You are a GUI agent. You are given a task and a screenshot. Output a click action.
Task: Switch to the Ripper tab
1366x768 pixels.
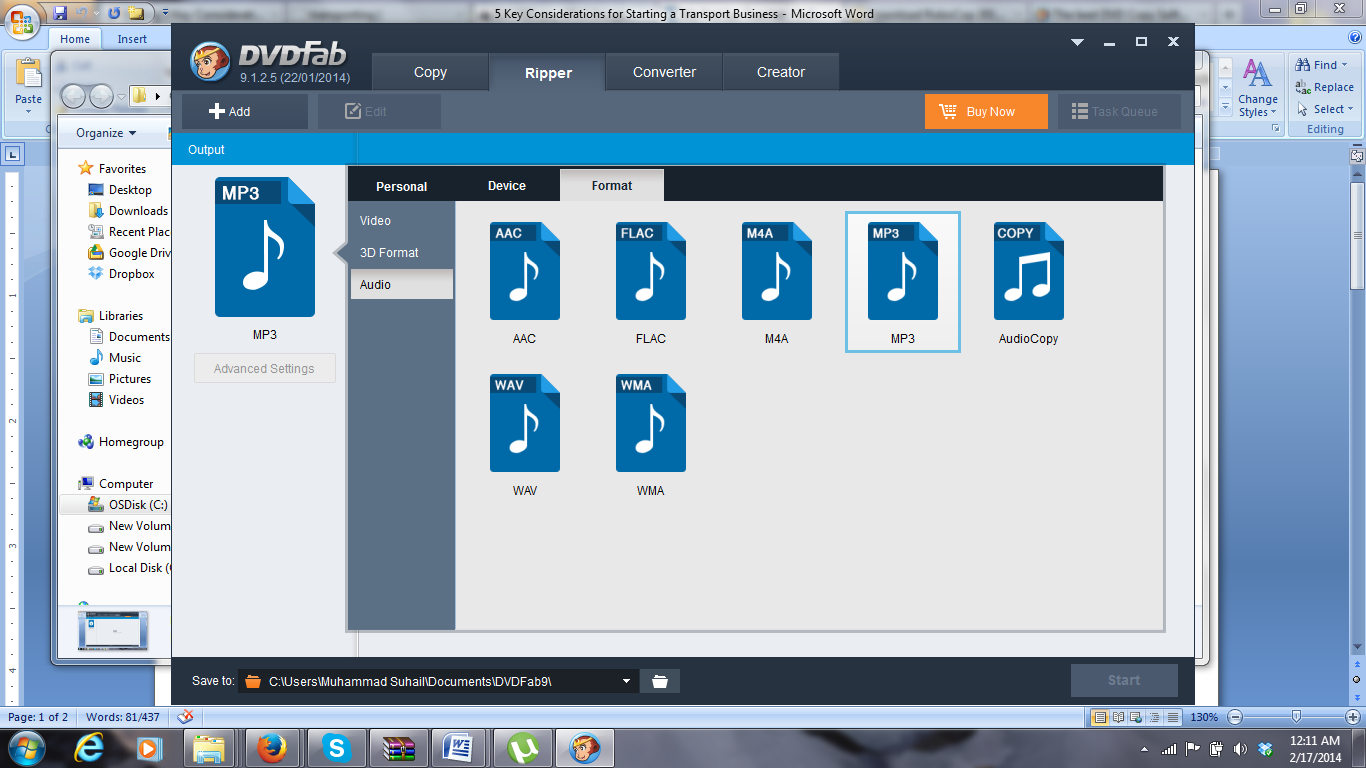coord(548,73)
